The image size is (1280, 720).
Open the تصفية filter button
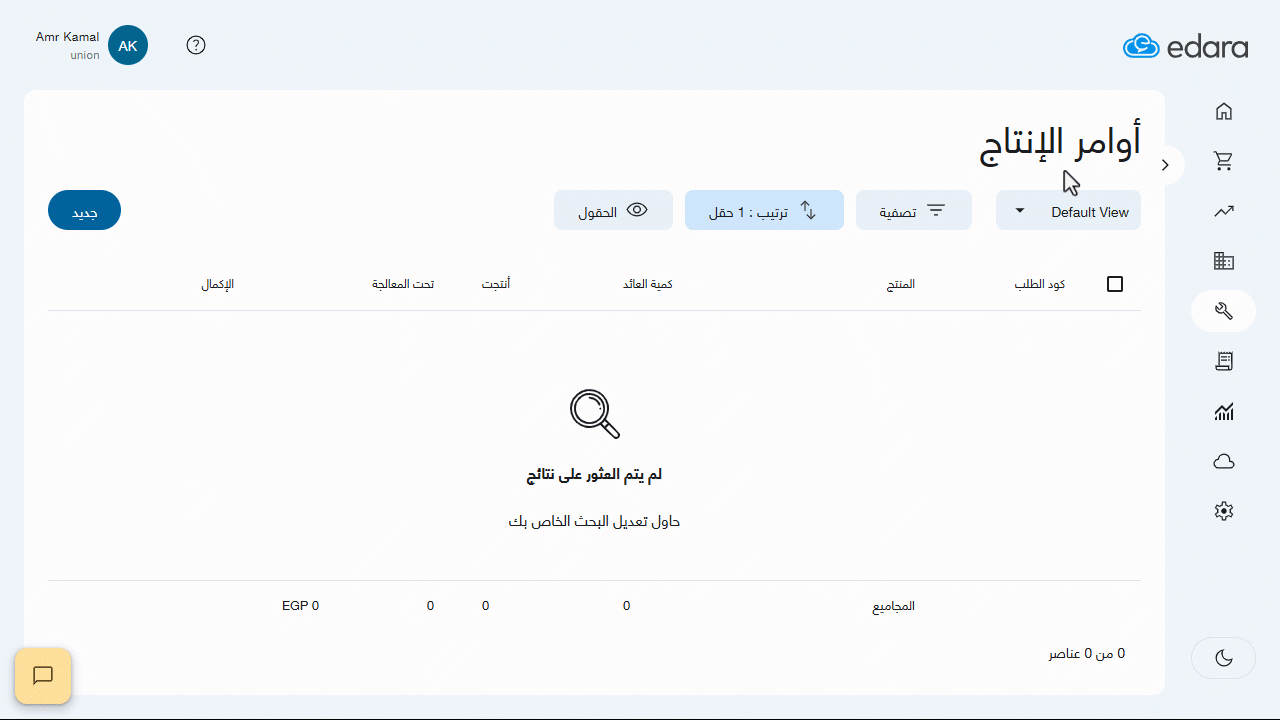click(913, 211)
